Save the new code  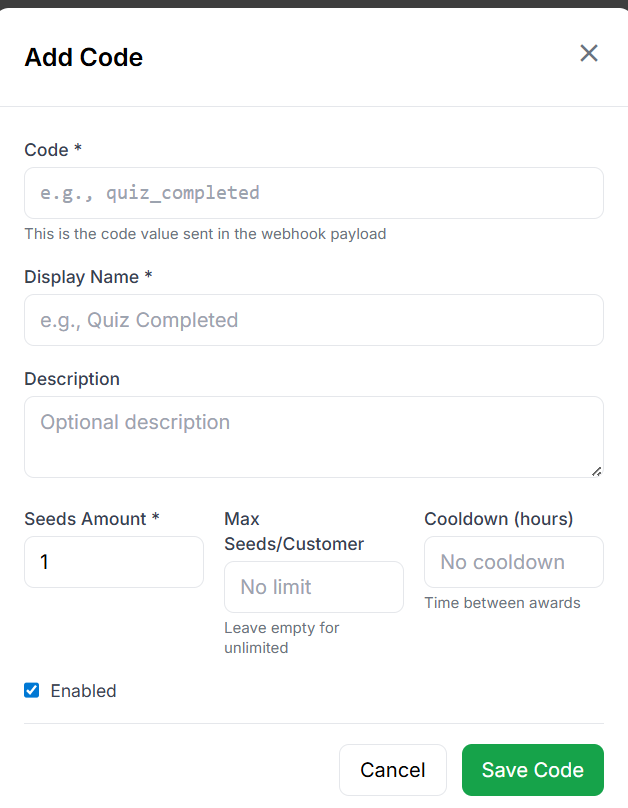tap(532, 770)
